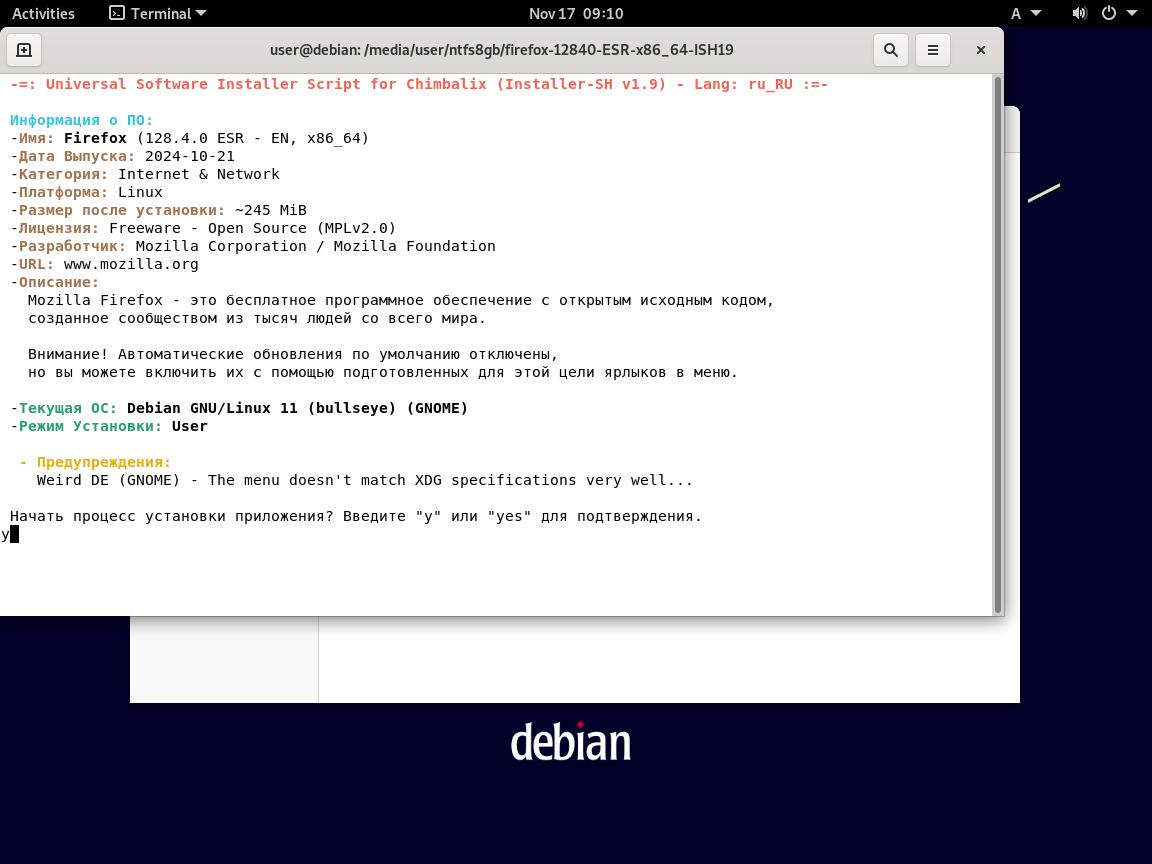Click the ~245 MiB size value
Image resolution: width=1152 pixels, height=864 pixels.
click(x=270, y=210)
